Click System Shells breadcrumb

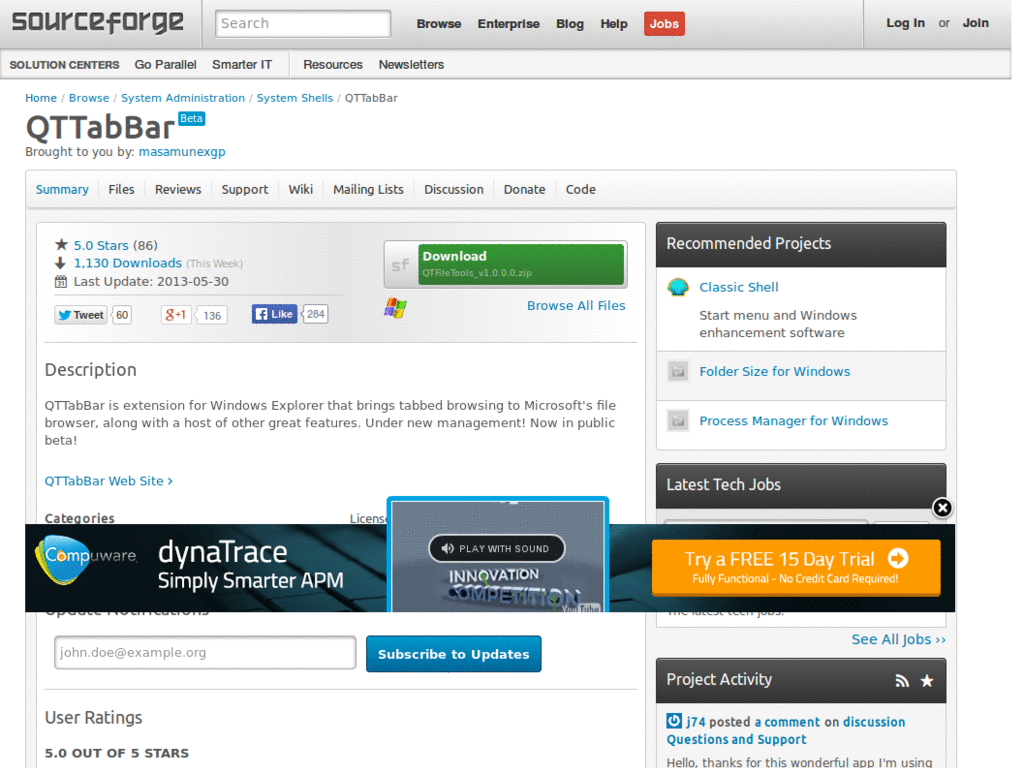(x=295, y=98)
